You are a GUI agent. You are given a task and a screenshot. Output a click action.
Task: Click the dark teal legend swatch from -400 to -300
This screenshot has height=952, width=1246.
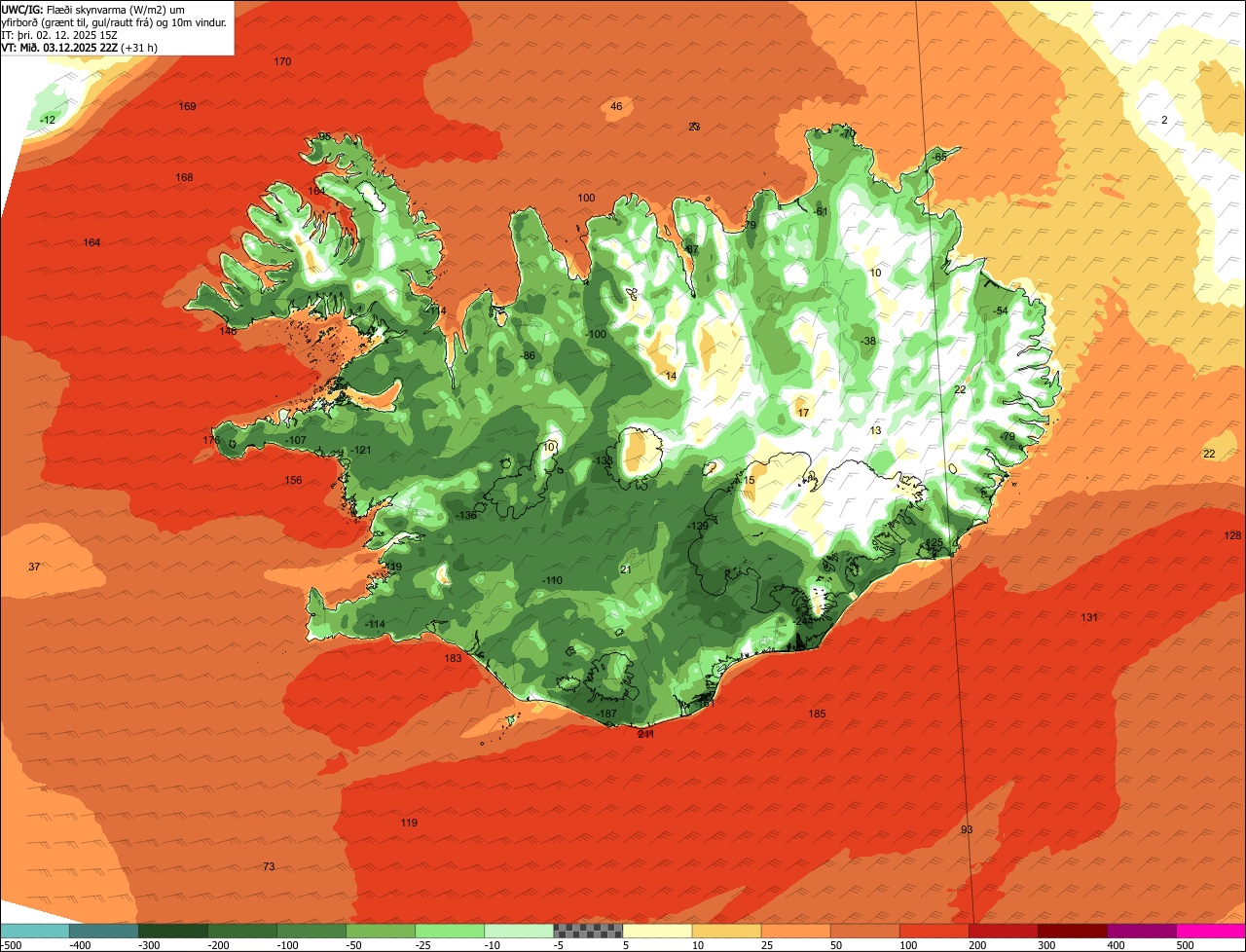coord(103,930)
